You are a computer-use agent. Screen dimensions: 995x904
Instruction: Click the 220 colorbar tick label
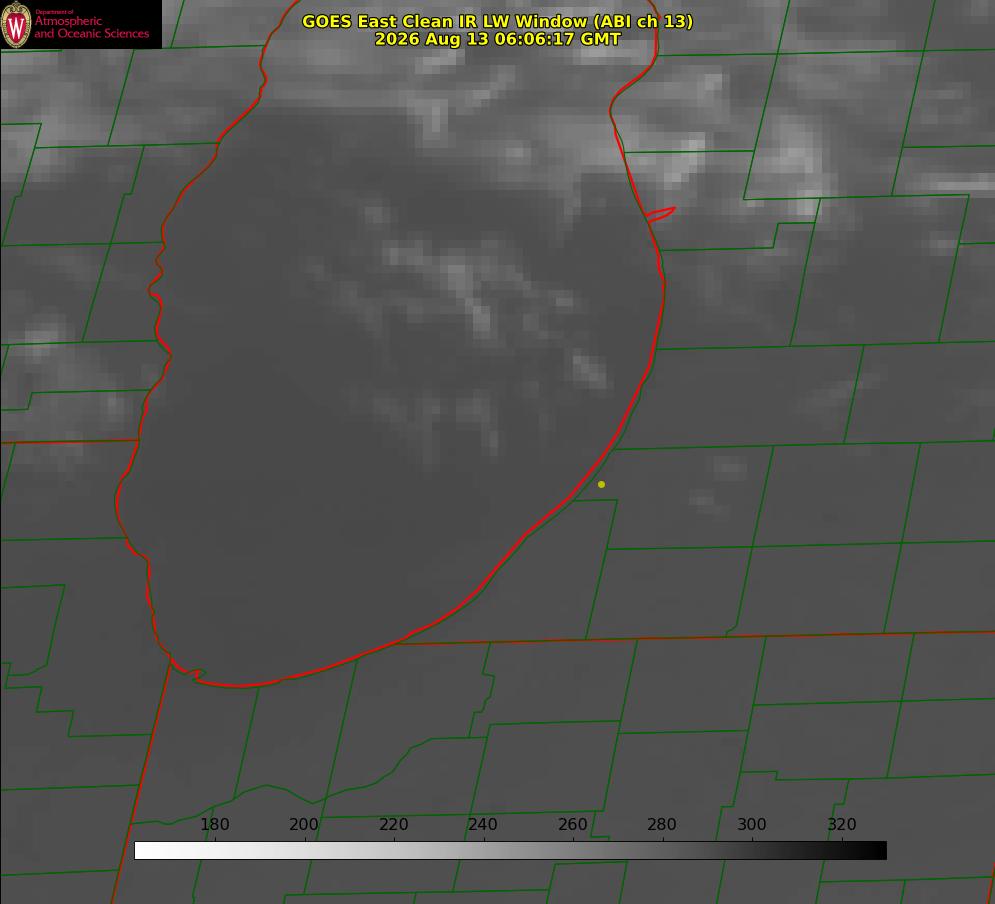[393, 824]
